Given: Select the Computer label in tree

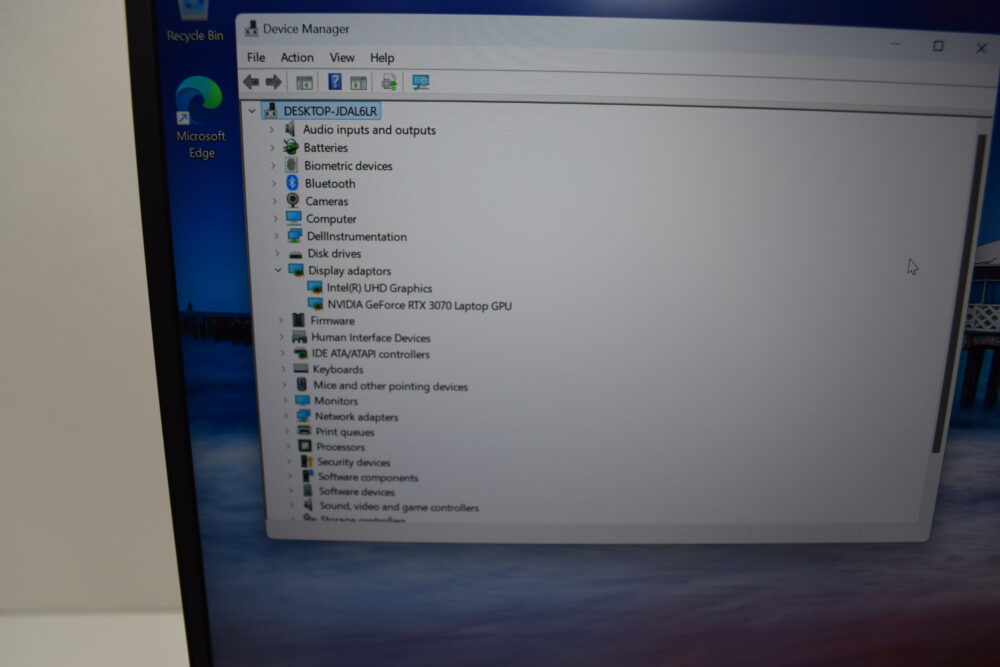Looking at the screenshot, I should [331, 219].
